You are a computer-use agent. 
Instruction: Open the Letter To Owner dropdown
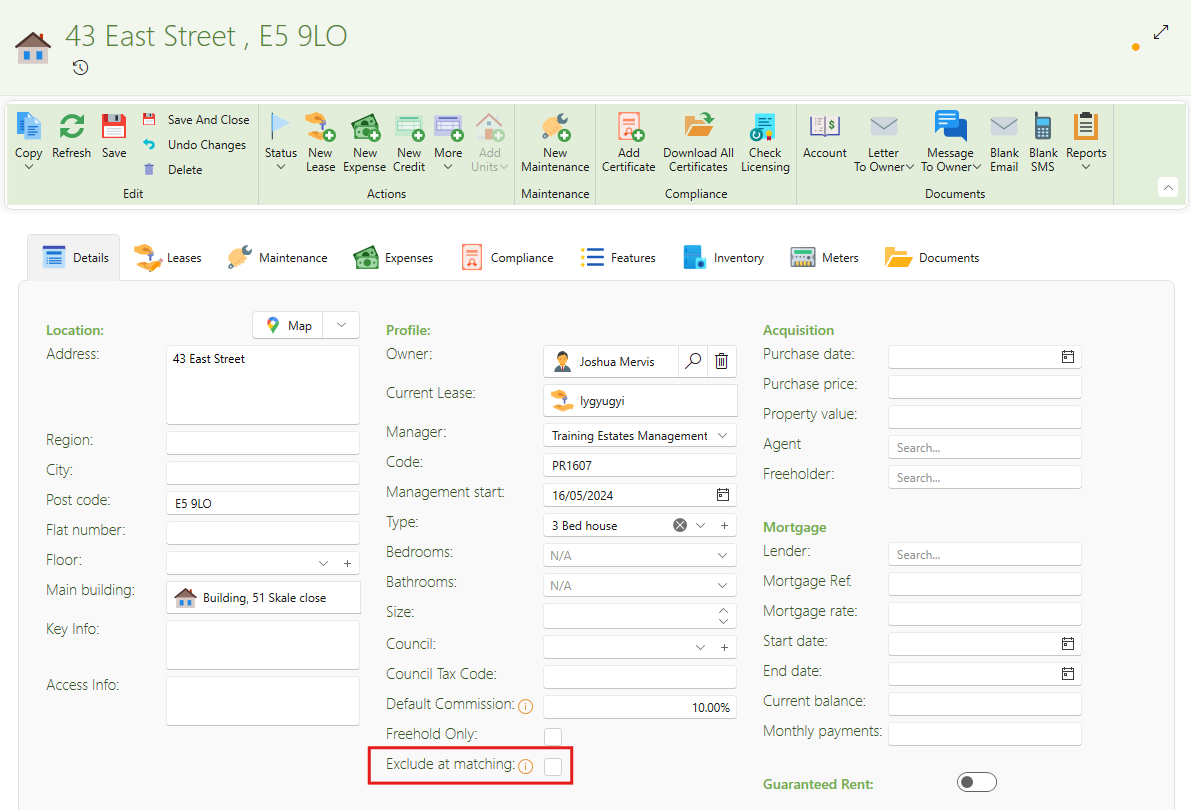tap(909, 167)
